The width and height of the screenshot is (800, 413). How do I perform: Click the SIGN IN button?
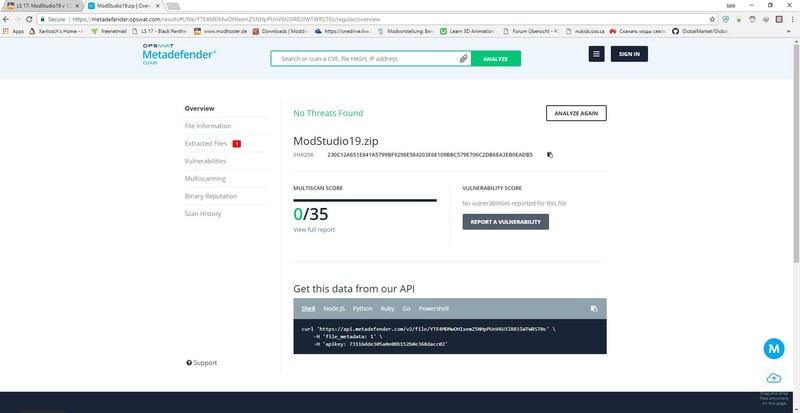(630, 53)
